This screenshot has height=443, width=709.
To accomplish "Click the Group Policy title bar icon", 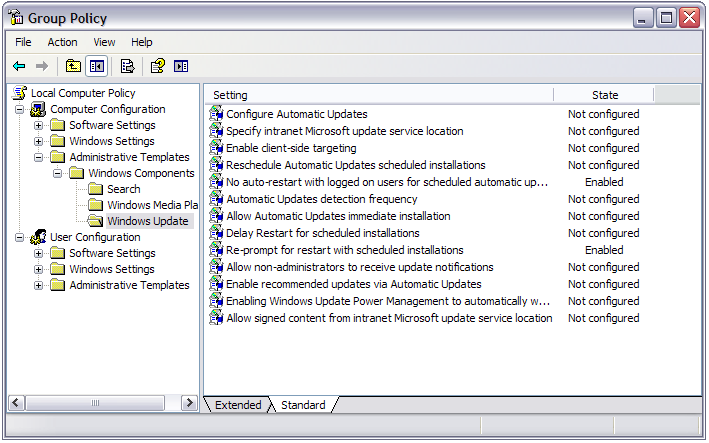I will pos(16,18).
